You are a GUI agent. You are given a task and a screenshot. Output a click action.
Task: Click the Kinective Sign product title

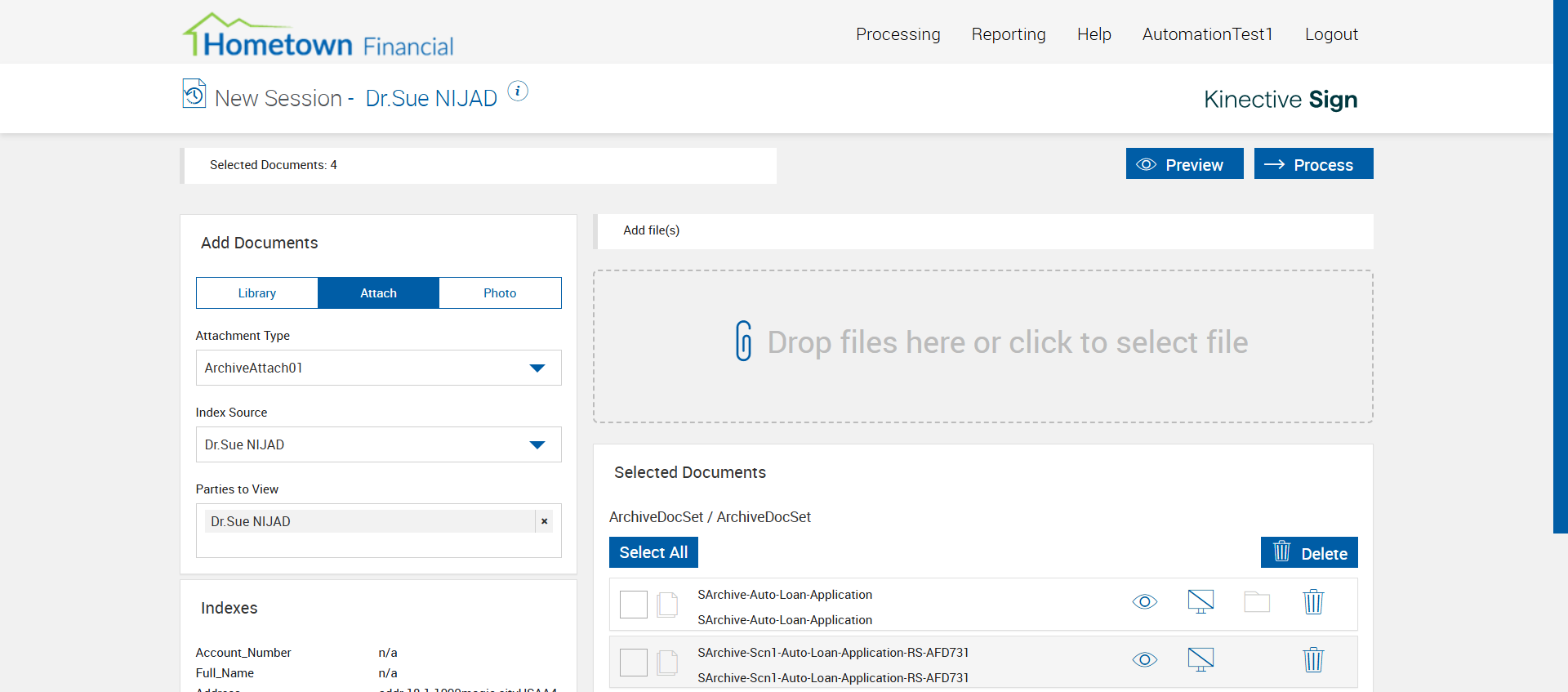[1281, 99]
